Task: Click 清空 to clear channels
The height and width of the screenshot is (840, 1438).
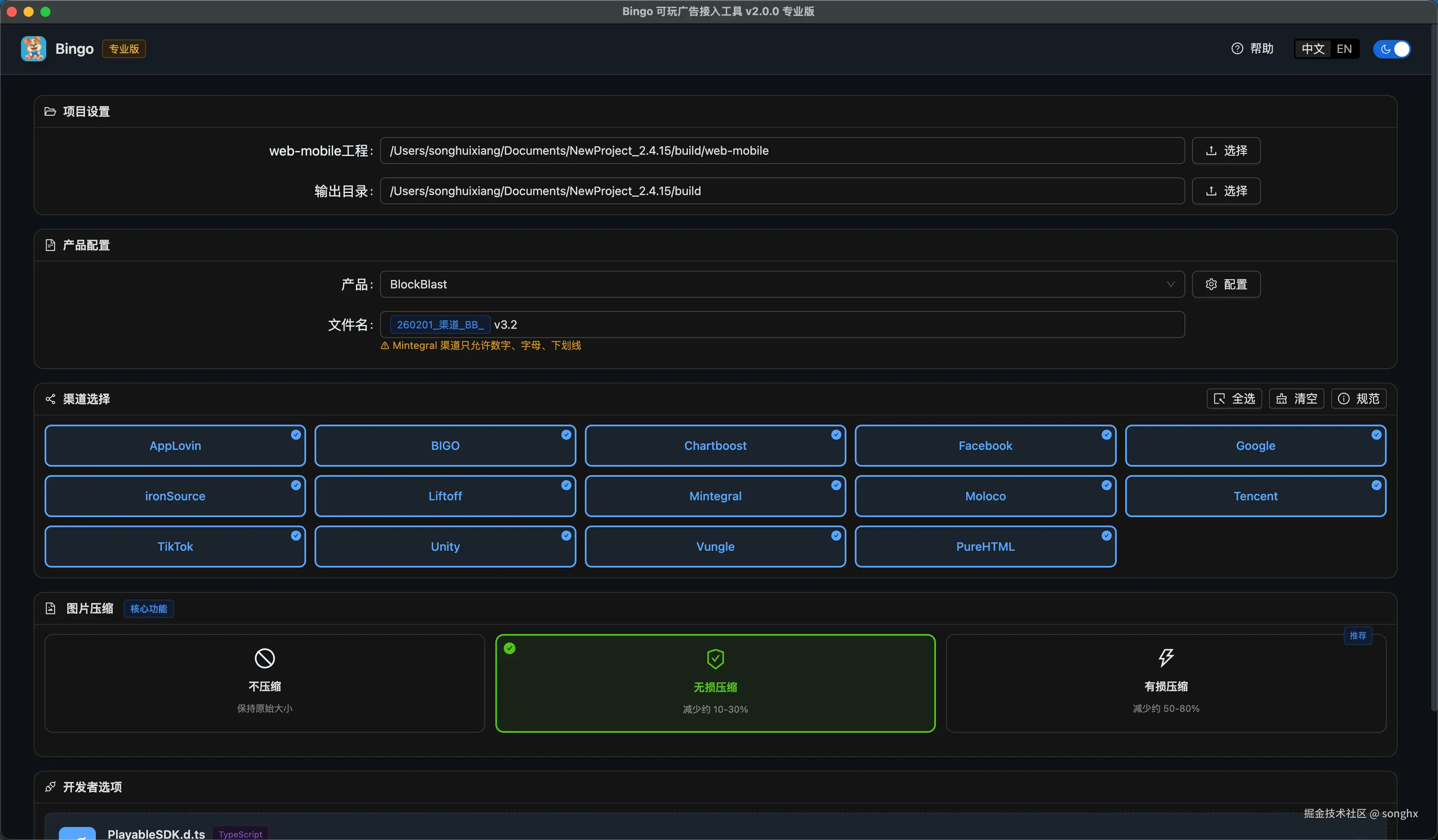Action: point(1296,398)
